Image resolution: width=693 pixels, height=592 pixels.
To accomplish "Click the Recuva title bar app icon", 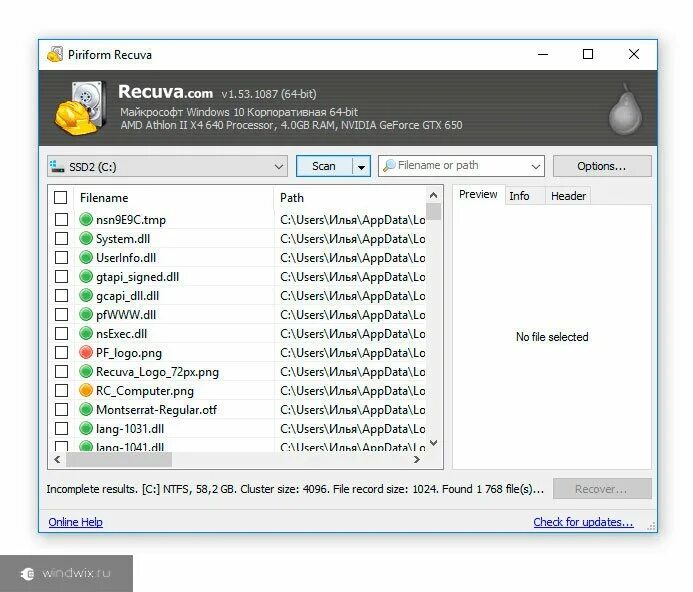I will pyautogui.click(x=55, y=54).
